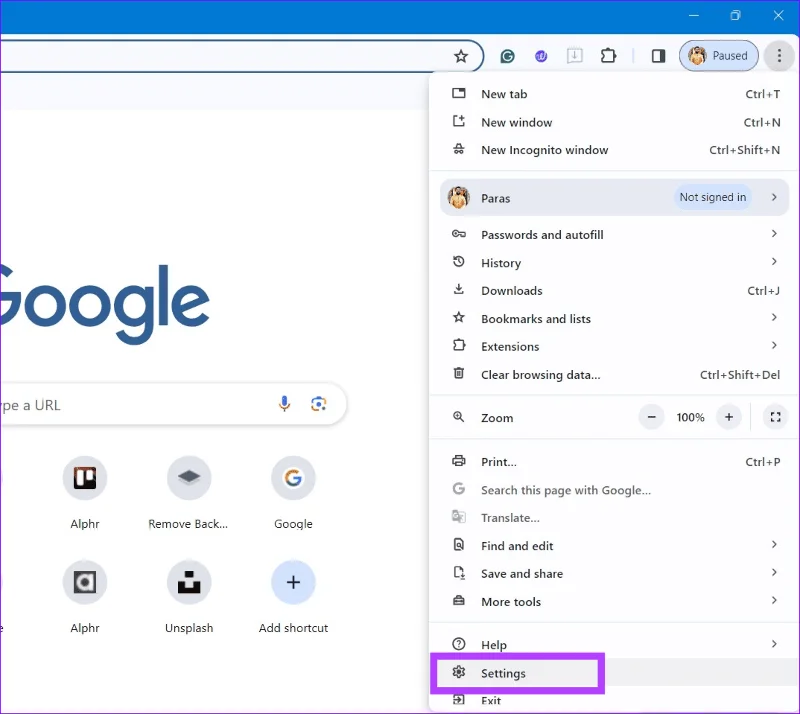Expand the Passwords and autofill chevron
Viewport: 800px width, 714px height.
[774, 234]
